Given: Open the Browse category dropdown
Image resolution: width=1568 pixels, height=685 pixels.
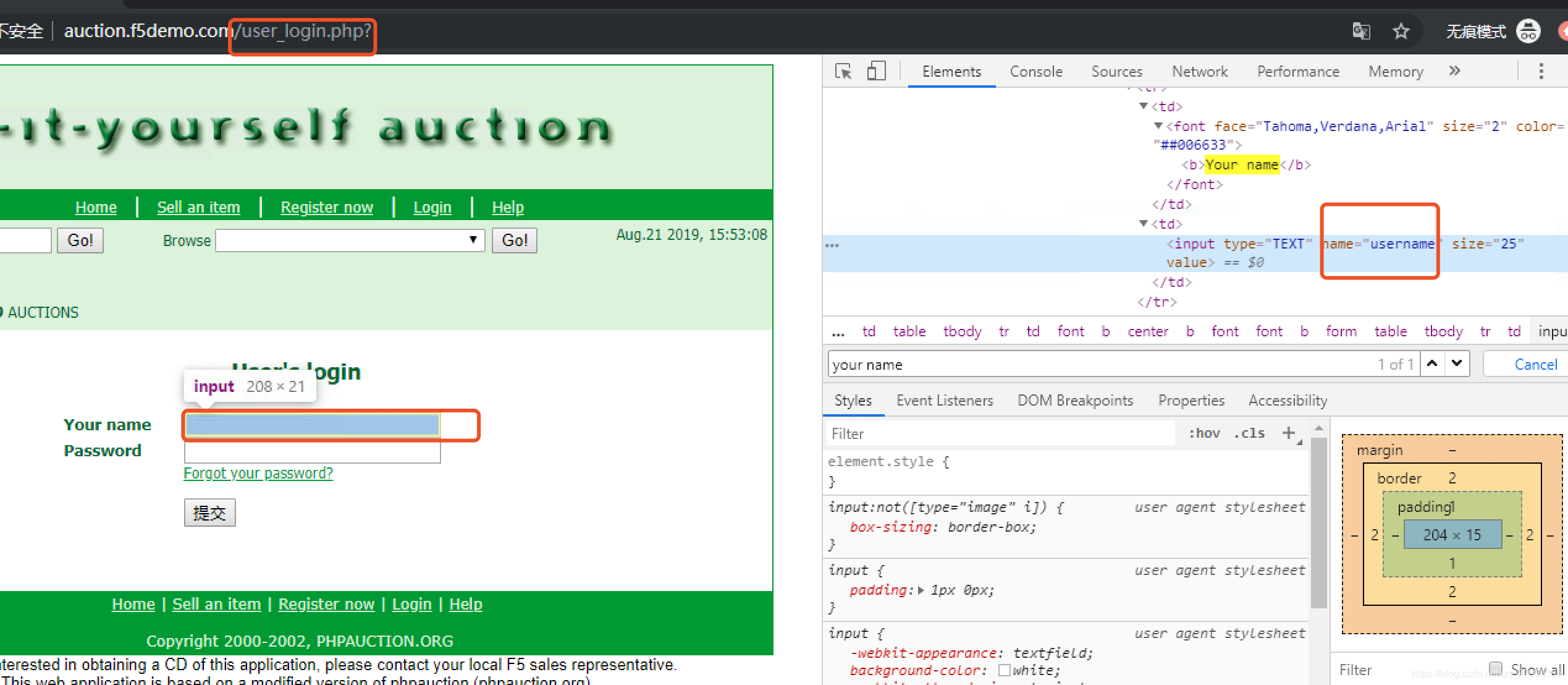Looking at the screenshot, I should 350,240.
